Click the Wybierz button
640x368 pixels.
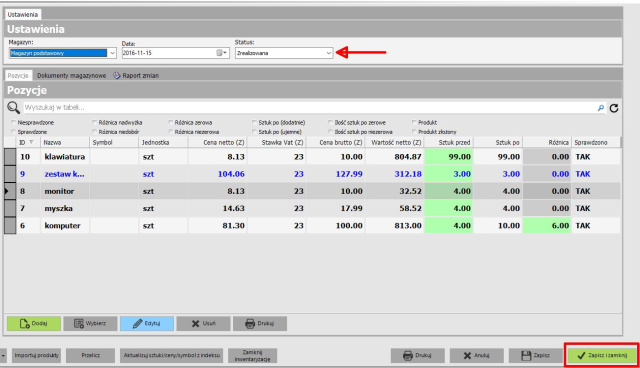point(90,324)
